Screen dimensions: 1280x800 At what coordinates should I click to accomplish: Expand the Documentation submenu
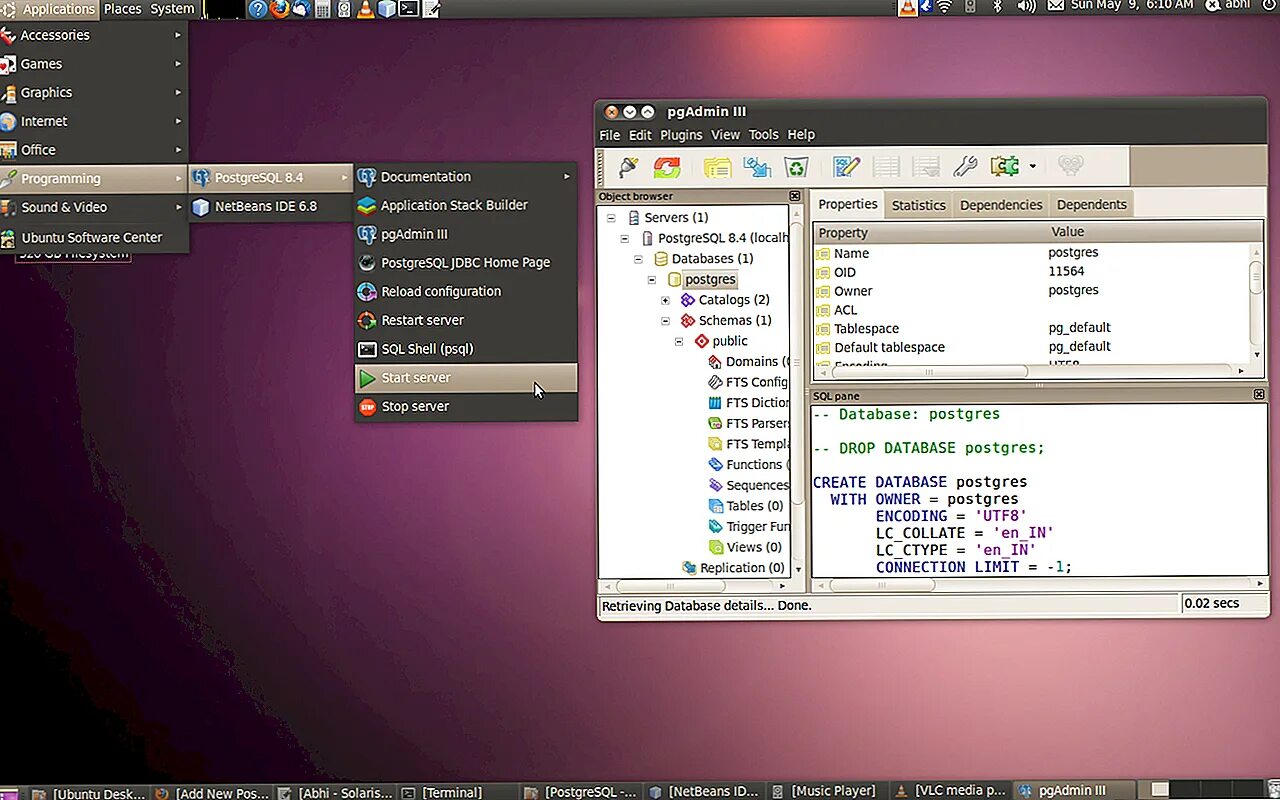coord(466,177)
